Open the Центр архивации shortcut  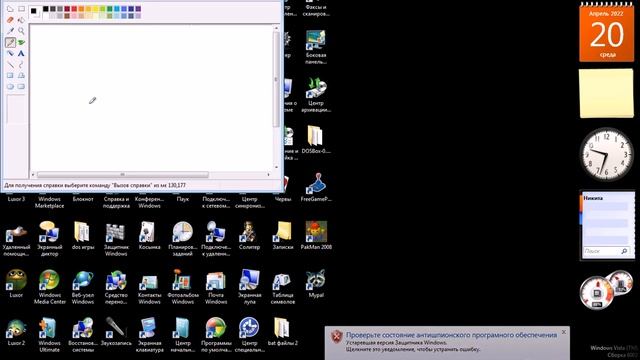(x=316, y=95)
